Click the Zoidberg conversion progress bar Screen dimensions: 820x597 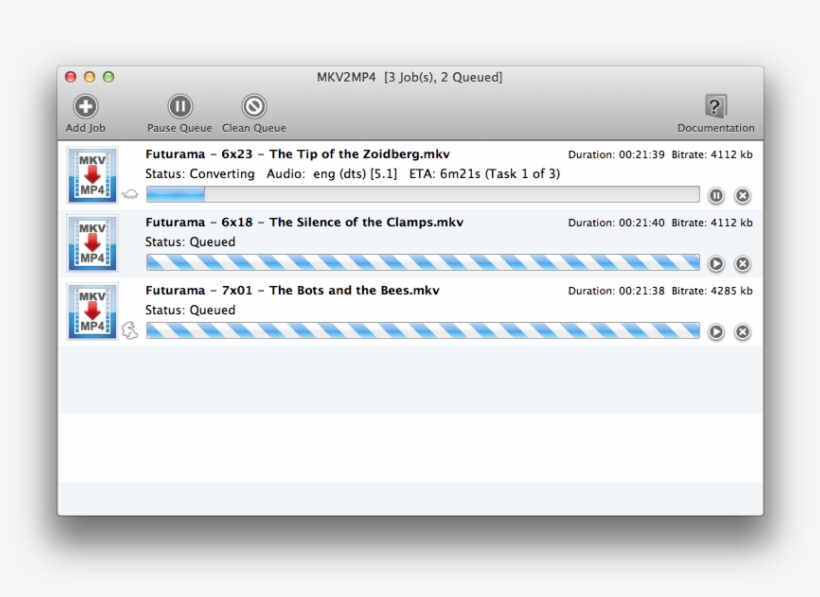(422, 195)
